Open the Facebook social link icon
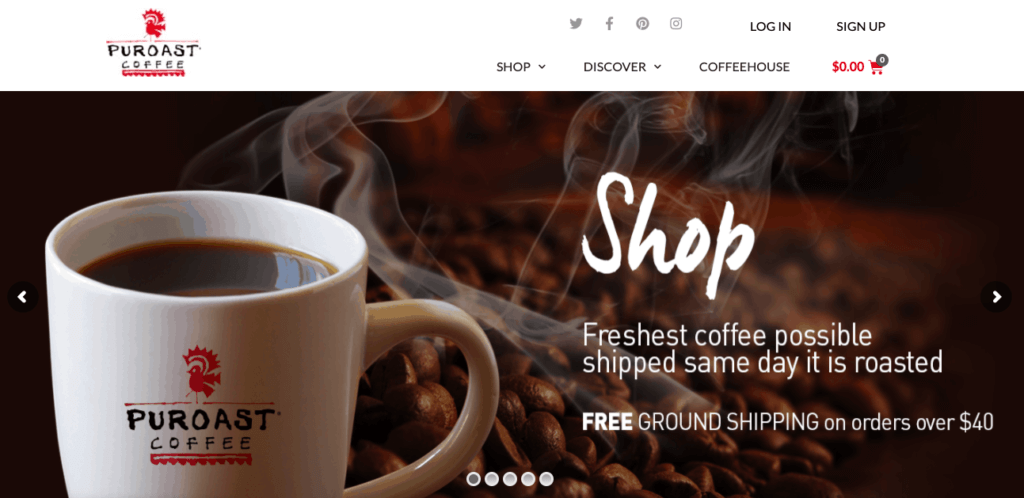The width and height of the screenshot is (1024, 498). pos(609,23)
